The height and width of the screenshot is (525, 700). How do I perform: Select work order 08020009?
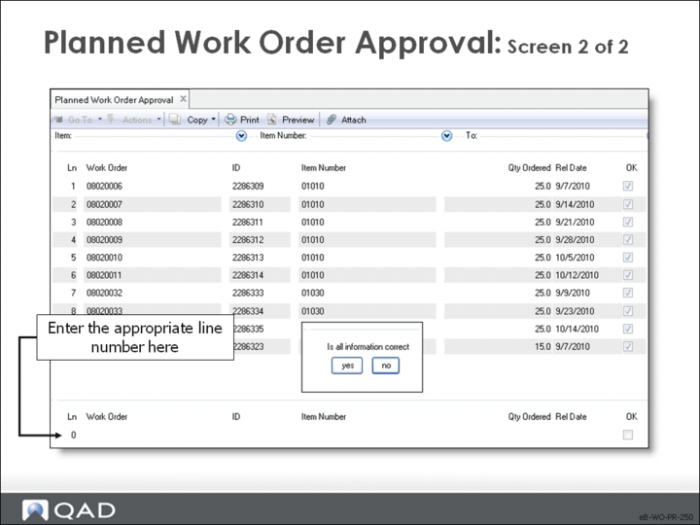point(104,240)
